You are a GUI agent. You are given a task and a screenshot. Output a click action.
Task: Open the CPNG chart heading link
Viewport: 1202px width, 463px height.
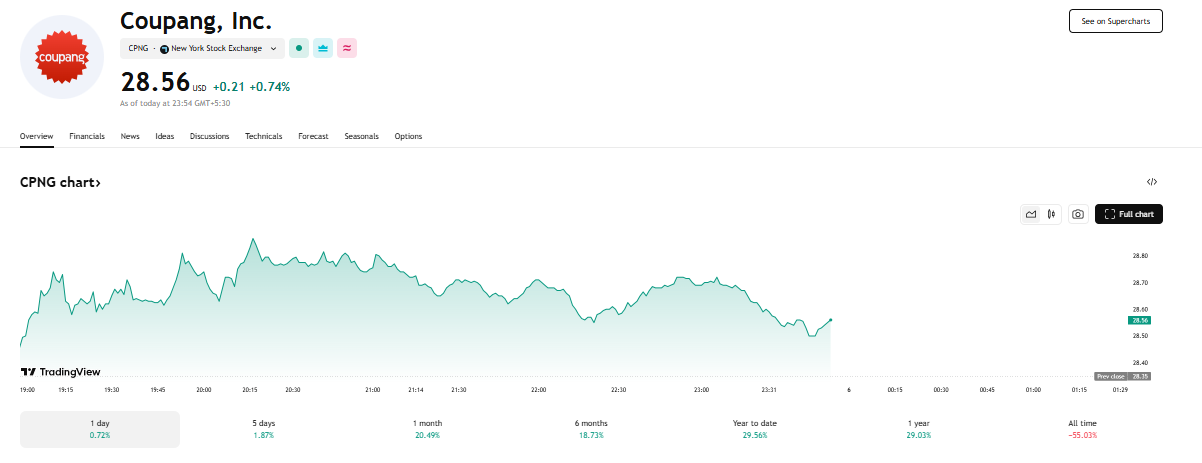pos(60,182)
